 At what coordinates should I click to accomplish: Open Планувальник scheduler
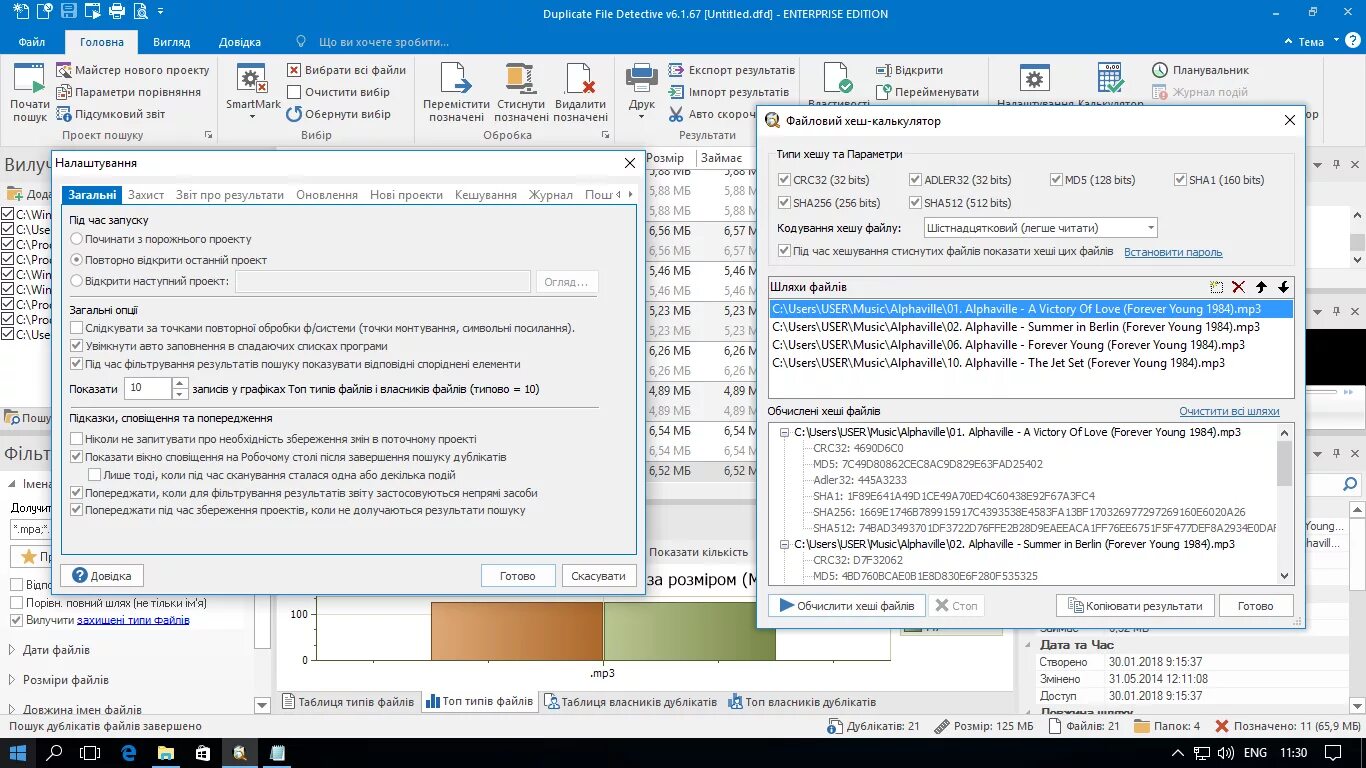point(1200,70)
